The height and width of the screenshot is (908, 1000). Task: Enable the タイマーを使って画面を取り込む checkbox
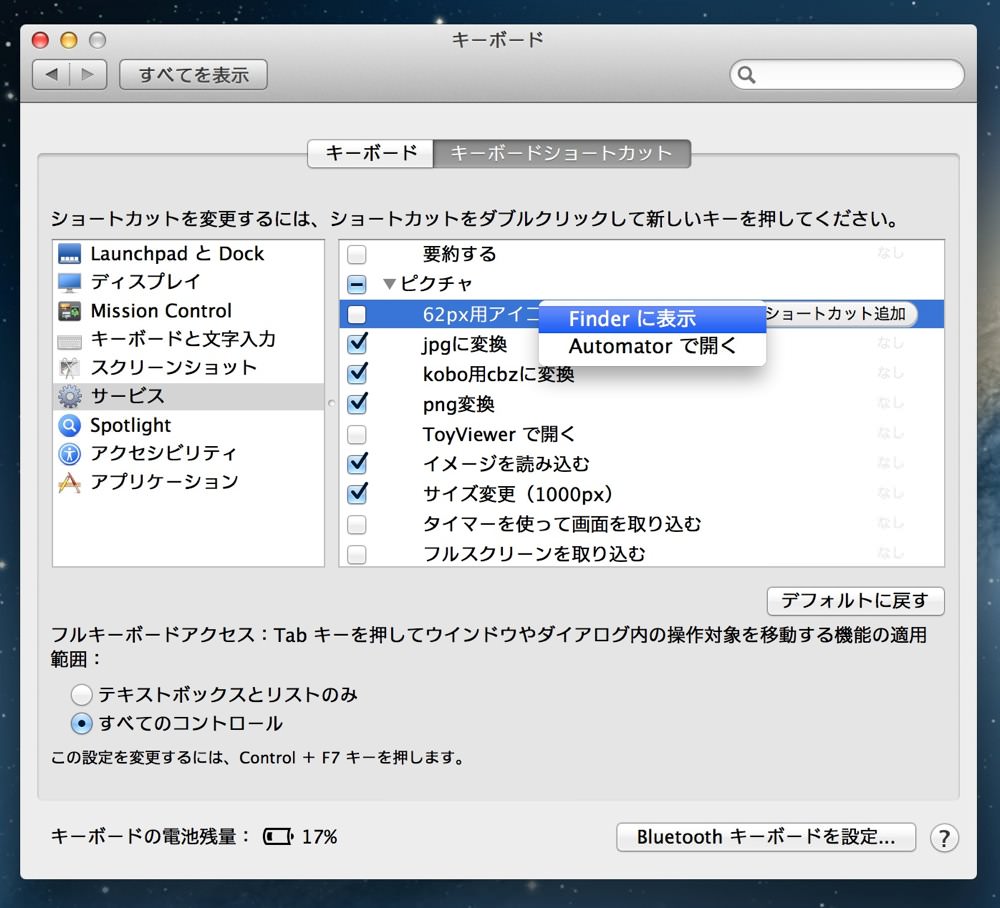click(357, 524)
